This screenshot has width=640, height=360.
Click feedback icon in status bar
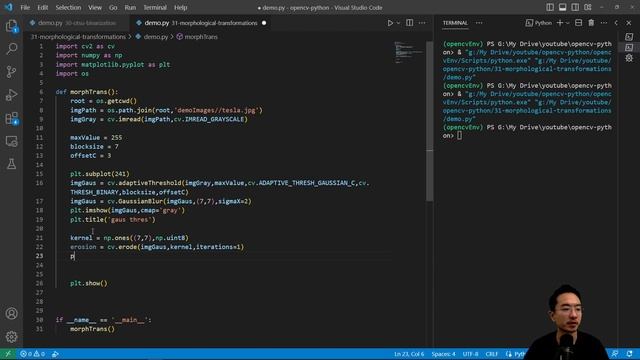[615, 354]
